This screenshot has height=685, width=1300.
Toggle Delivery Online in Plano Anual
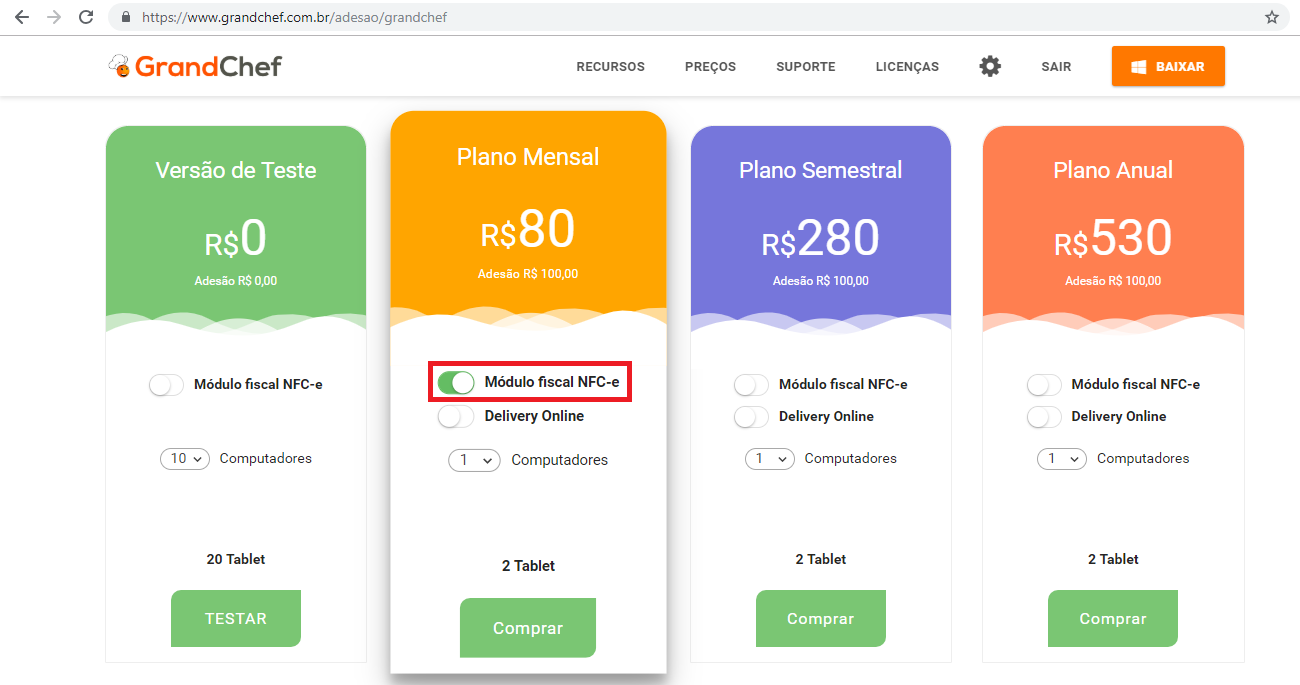click(1044, 417)
